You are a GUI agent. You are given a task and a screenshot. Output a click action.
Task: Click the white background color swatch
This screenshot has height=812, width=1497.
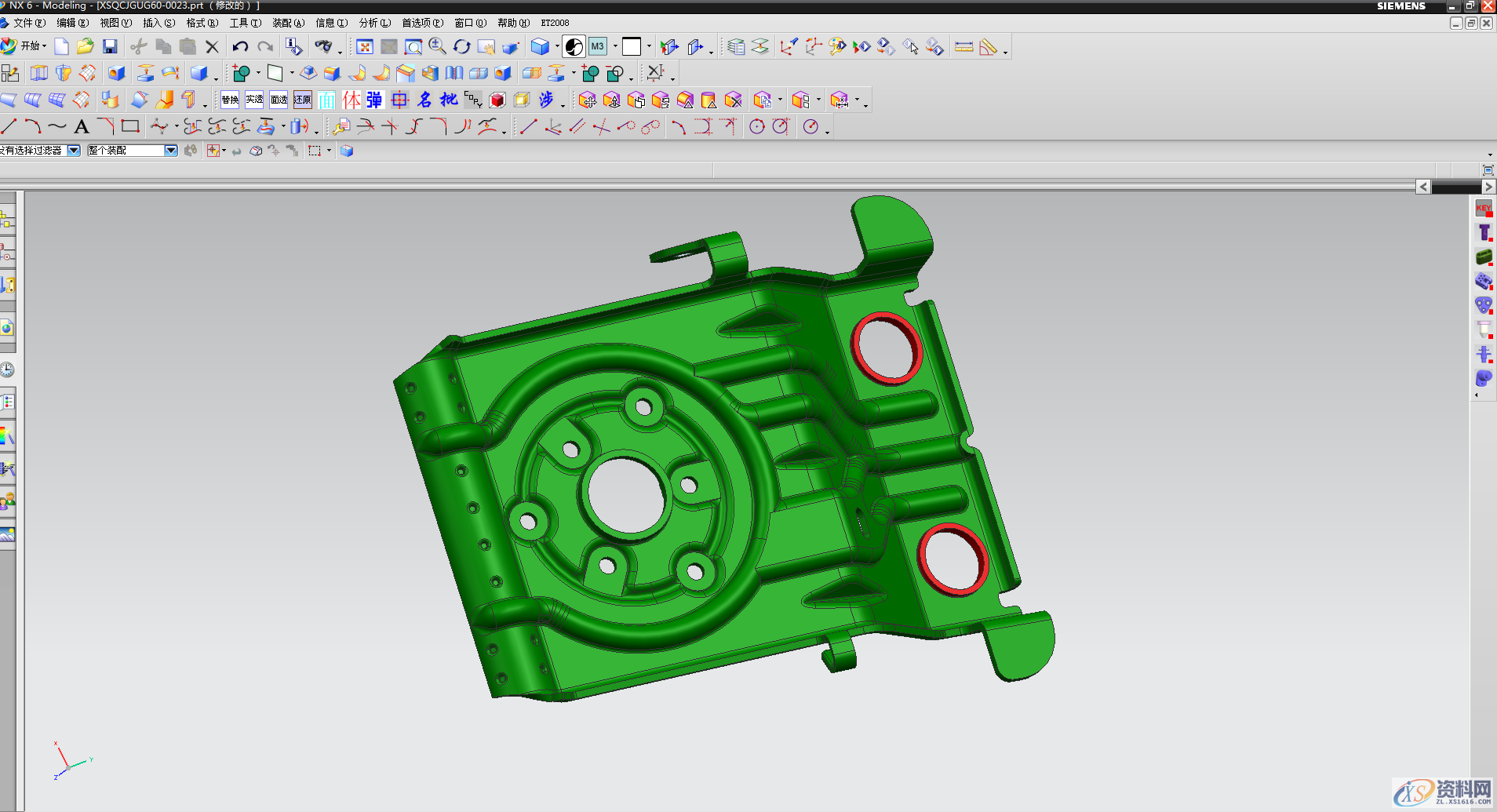(632, 47)
